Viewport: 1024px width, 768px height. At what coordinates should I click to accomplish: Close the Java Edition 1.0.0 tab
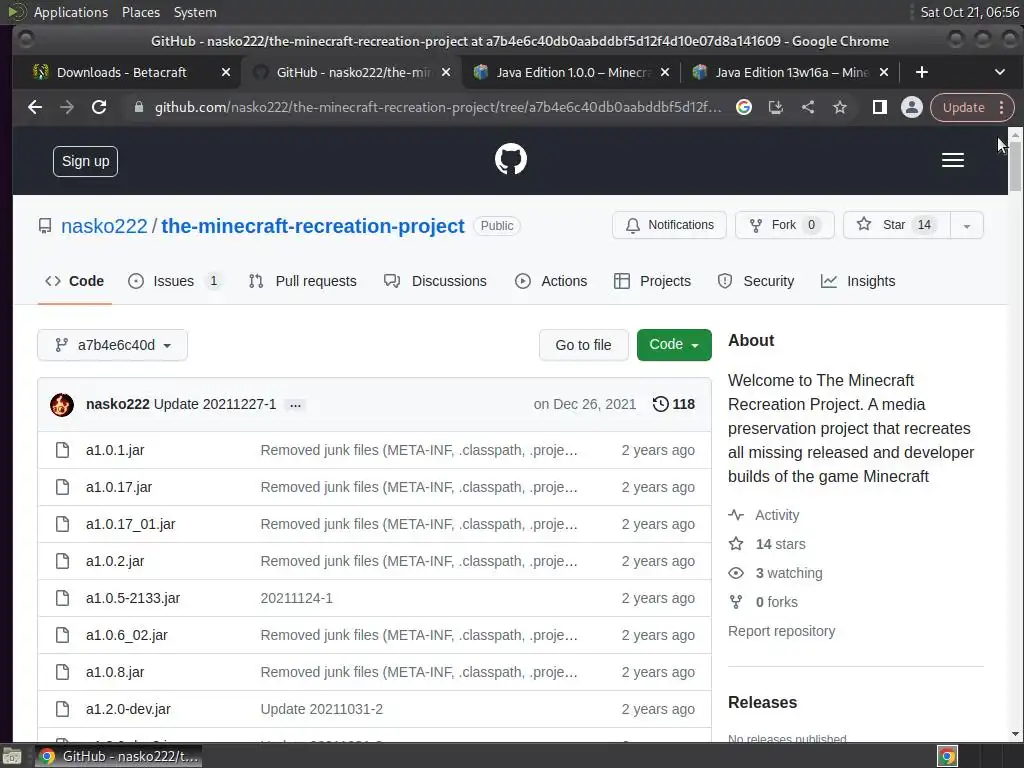(665, 72)
